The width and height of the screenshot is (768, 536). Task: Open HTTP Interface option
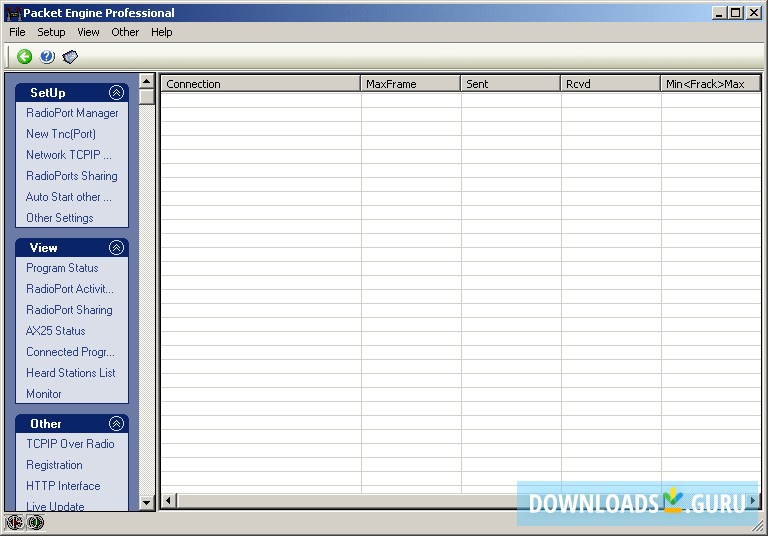pyautogui.click(x=63, y=486)
